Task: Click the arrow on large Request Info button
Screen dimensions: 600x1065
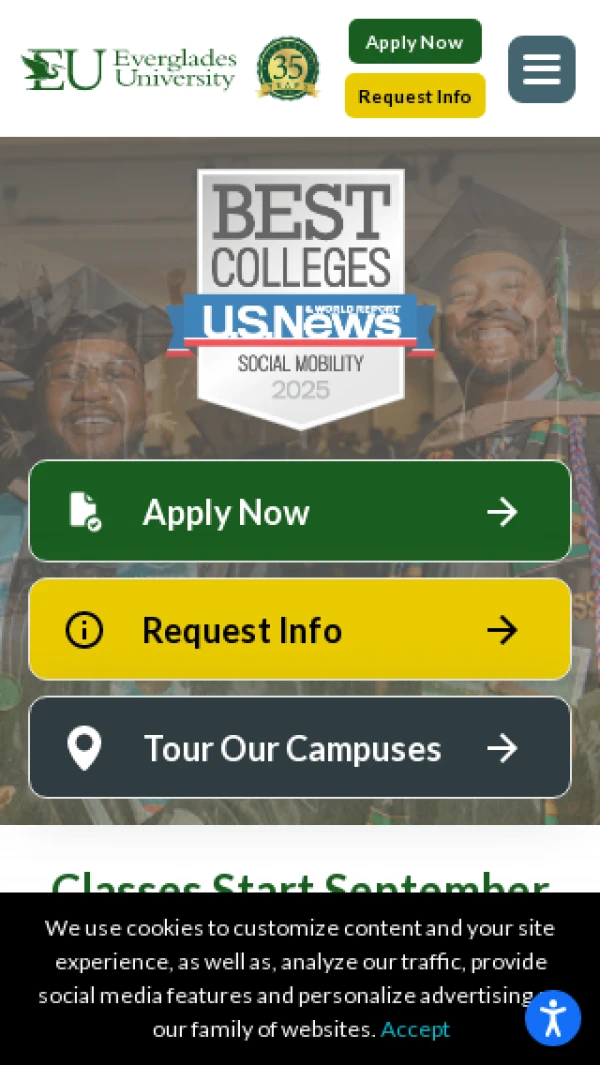Action: [502, 630]
